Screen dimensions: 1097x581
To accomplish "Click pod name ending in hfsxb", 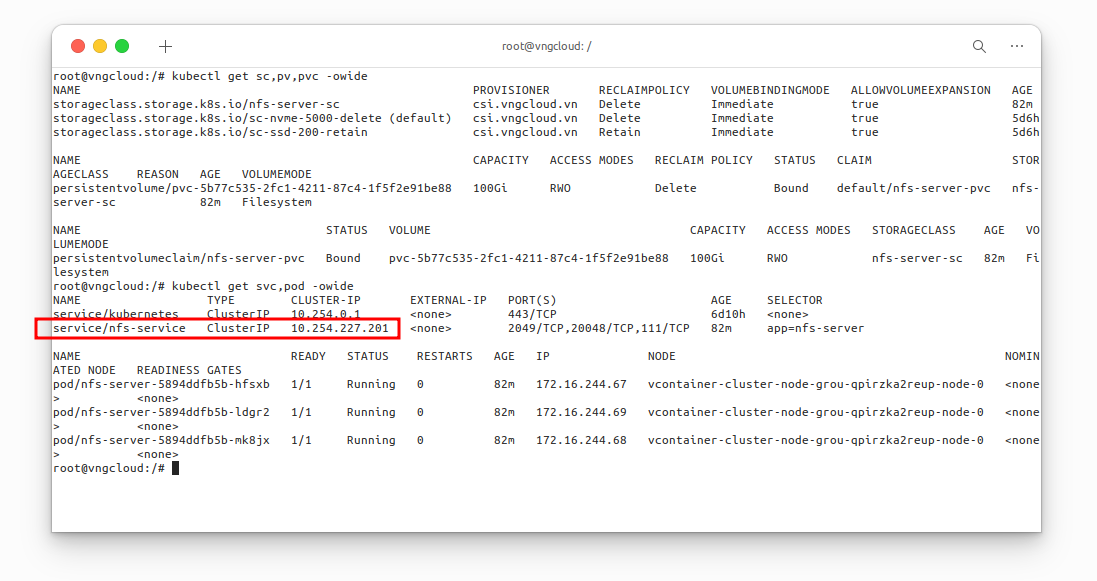I will [x=161, y=384].
